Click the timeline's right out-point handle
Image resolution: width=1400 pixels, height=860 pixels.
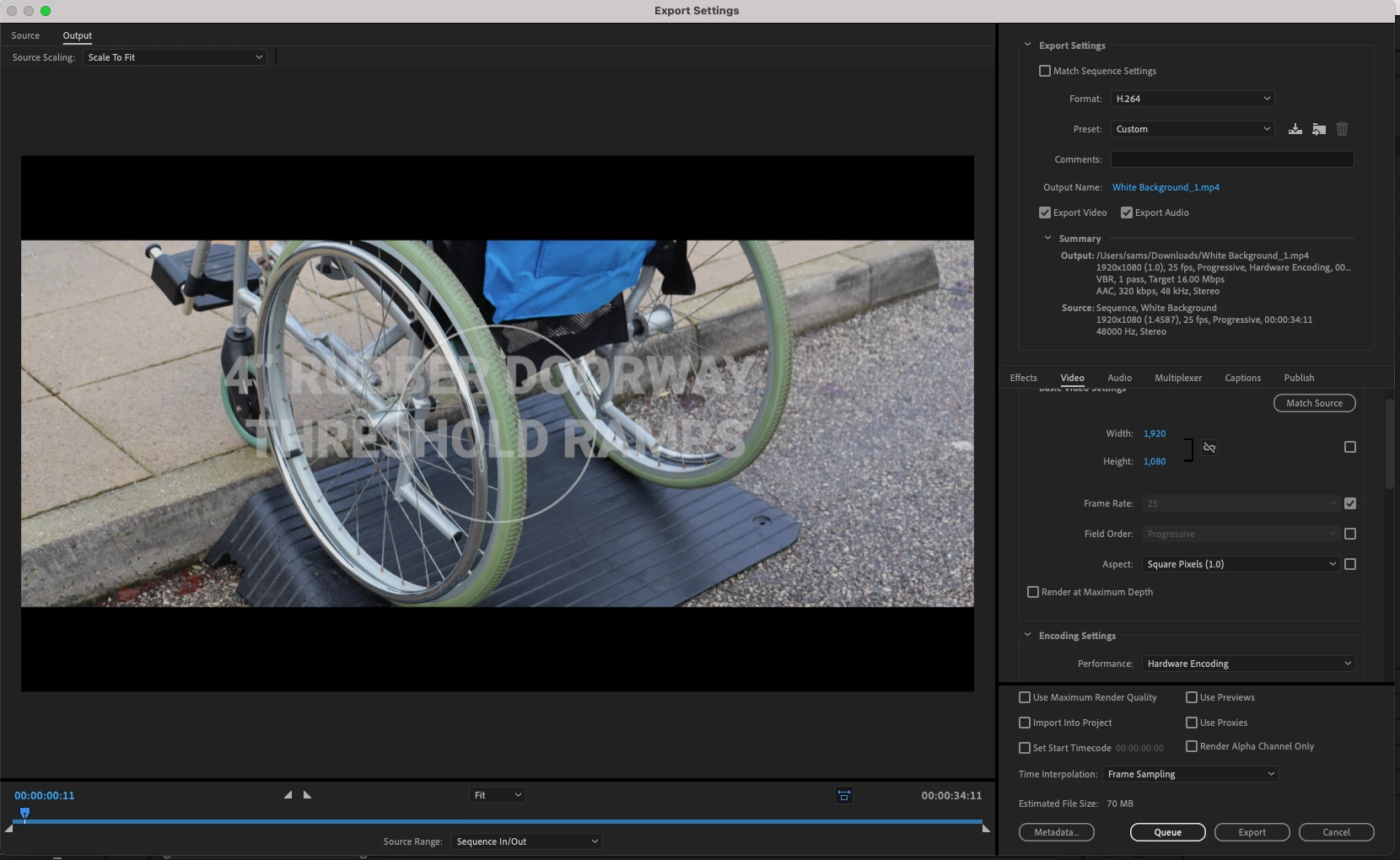[986, 829]
